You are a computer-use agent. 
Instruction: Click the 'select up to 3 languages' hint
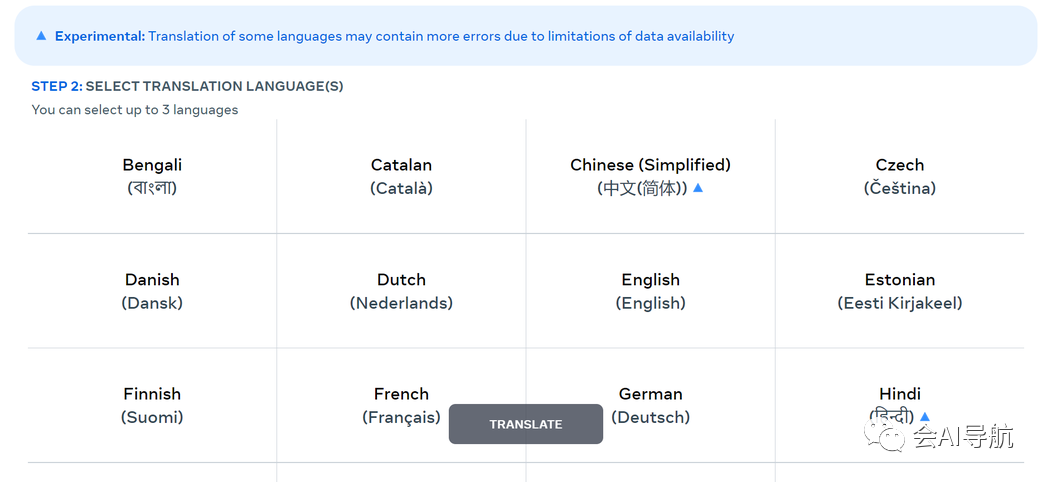point(135,110)
